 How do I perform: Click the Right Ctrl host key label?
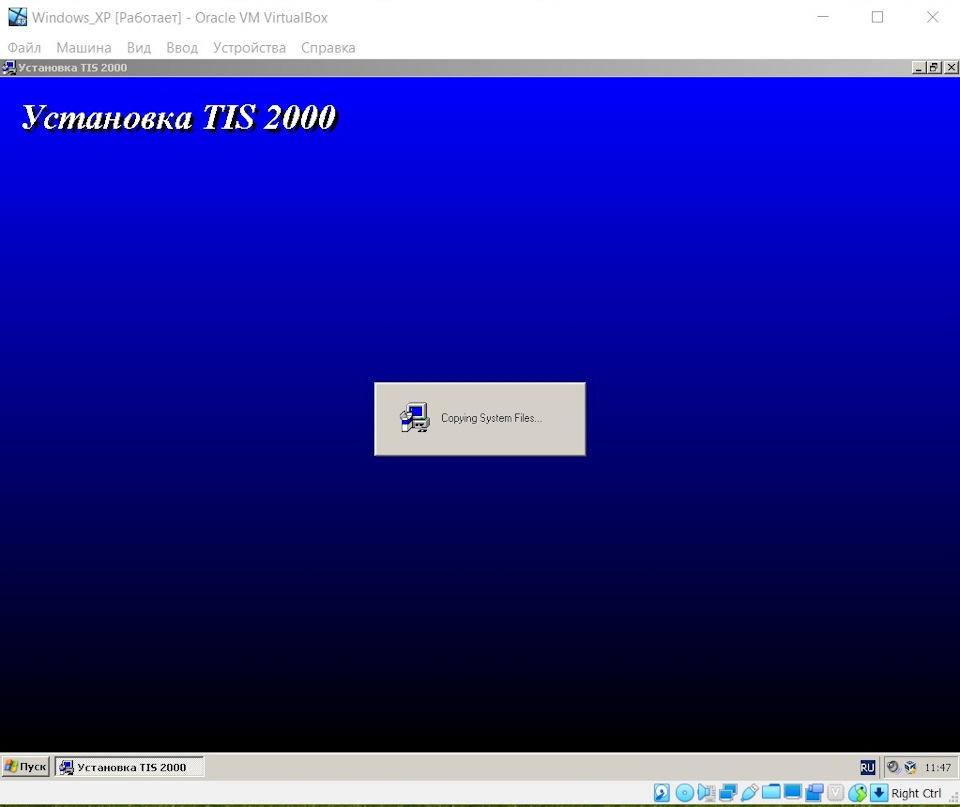pyautogui.click(x=916, y=794)
